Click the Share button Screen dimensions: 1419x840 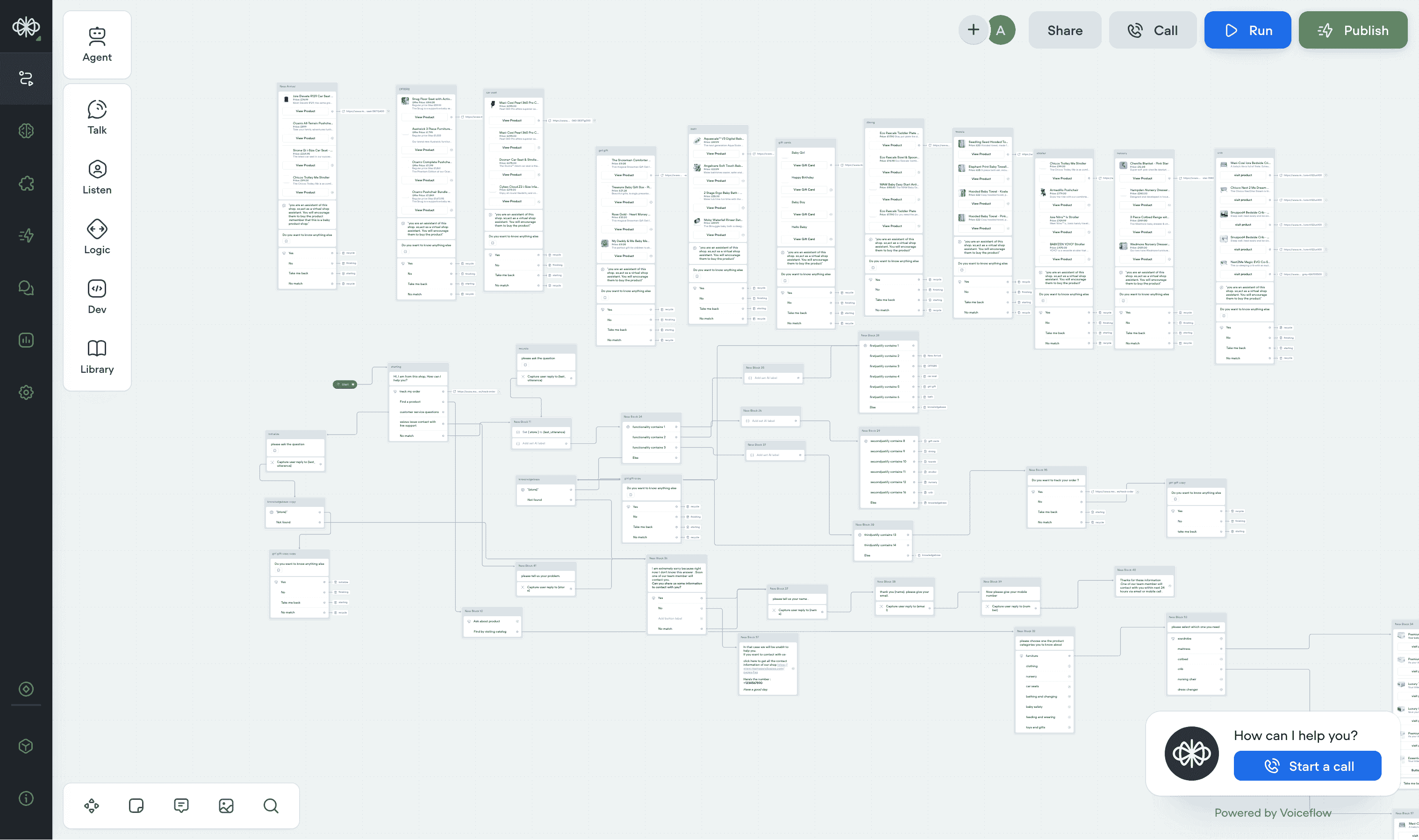pyautogui.click(x=1065, y=30)
